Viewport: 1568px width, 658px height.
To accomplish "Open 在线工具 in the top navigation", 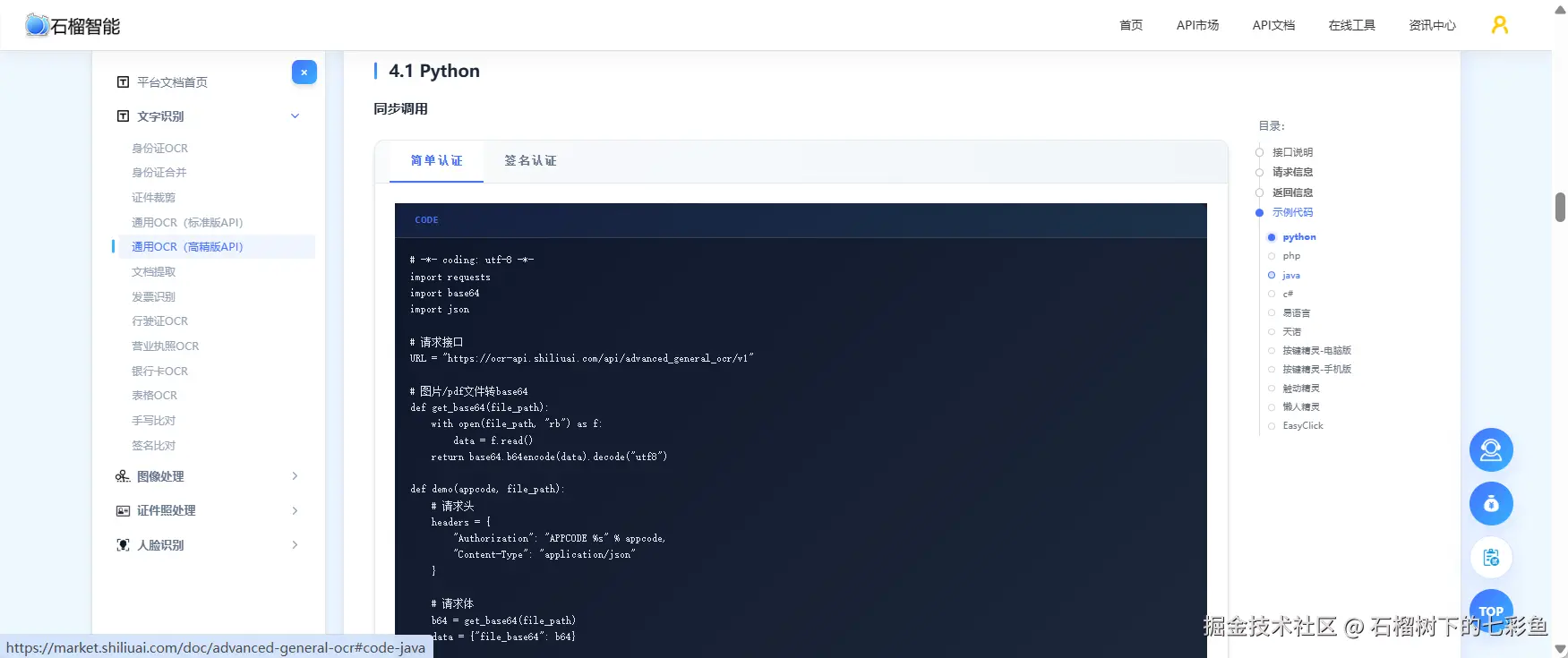I will (x=1352, y=25).
